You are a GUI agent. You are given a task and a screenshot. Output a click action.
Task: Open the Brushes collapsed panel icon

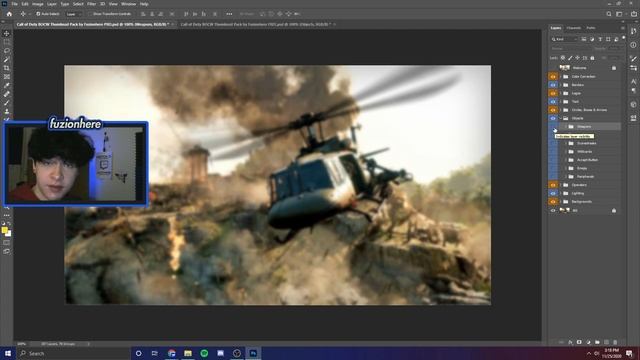[633, 60]
